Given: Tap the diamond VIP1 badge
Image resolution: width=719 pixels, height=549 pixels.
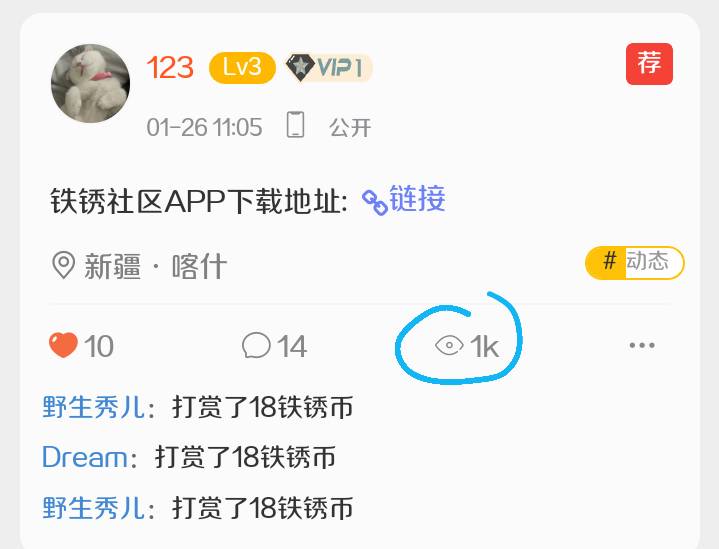Looking at the screenshot, I should (x=328, y=68).
